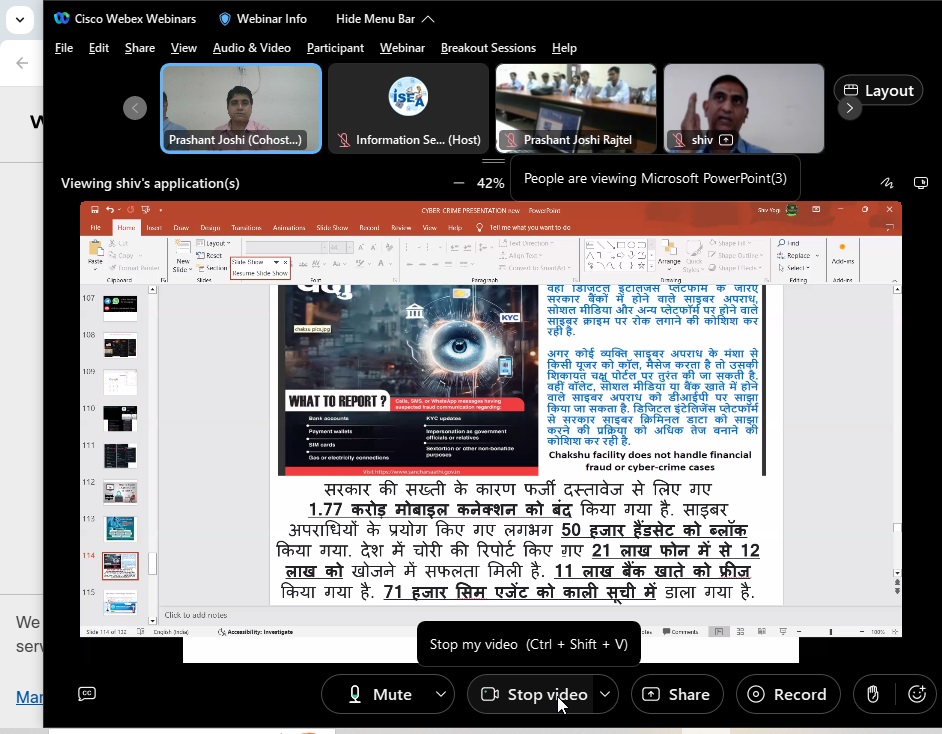Open the Audio & Video menu
This screenshot has width=942, height=734.
251,48
